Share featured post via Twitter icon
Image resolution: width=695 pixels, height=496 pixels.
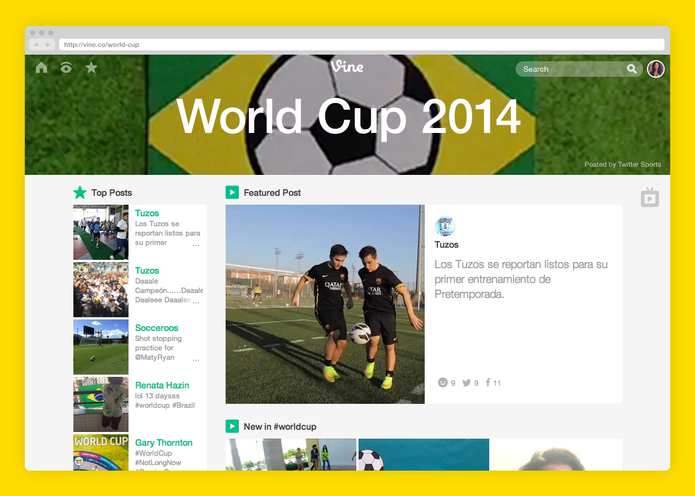pos(466,383)
